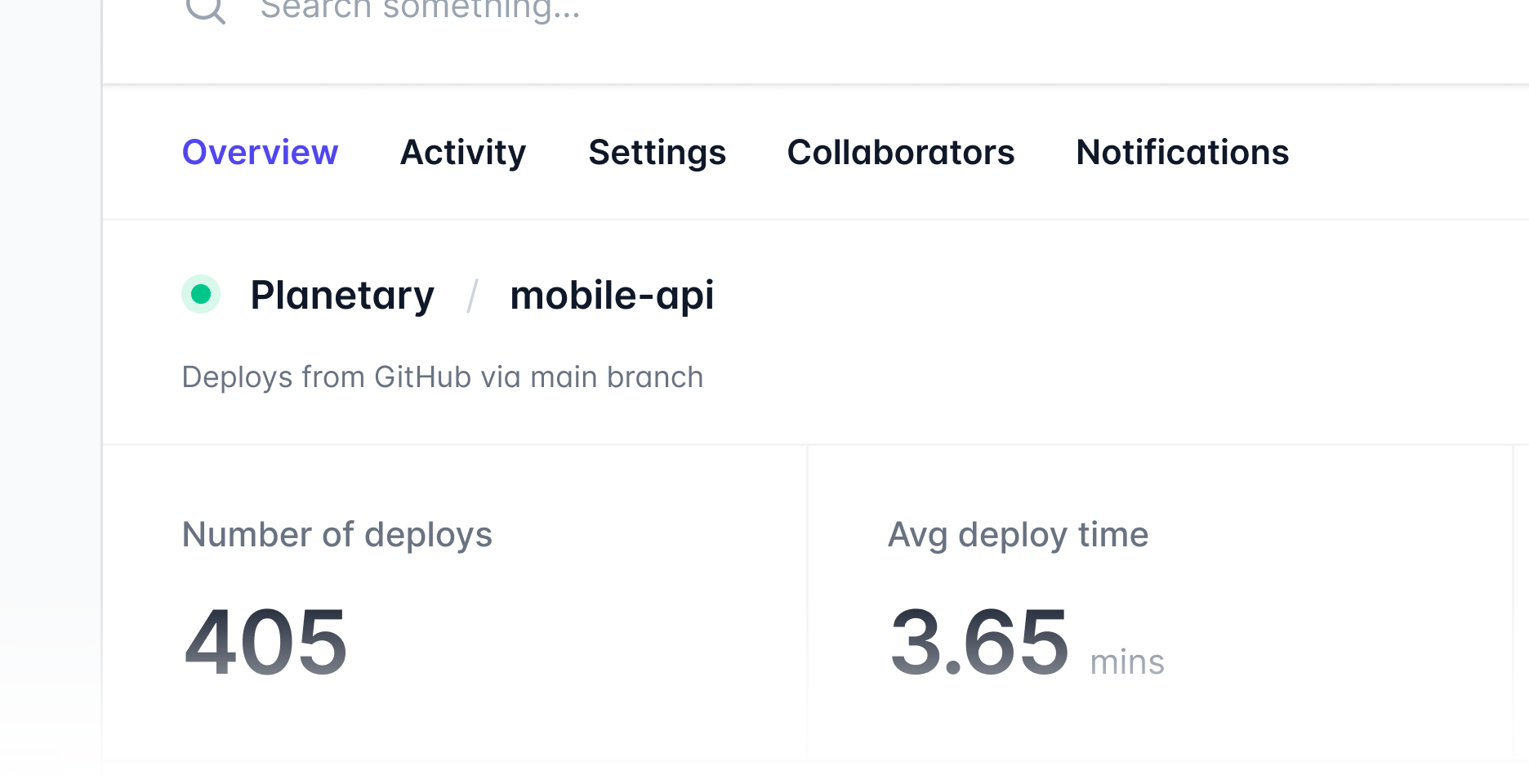Open the Planetary project link
The image size is (1529, 784).
[x=342, y=295]
